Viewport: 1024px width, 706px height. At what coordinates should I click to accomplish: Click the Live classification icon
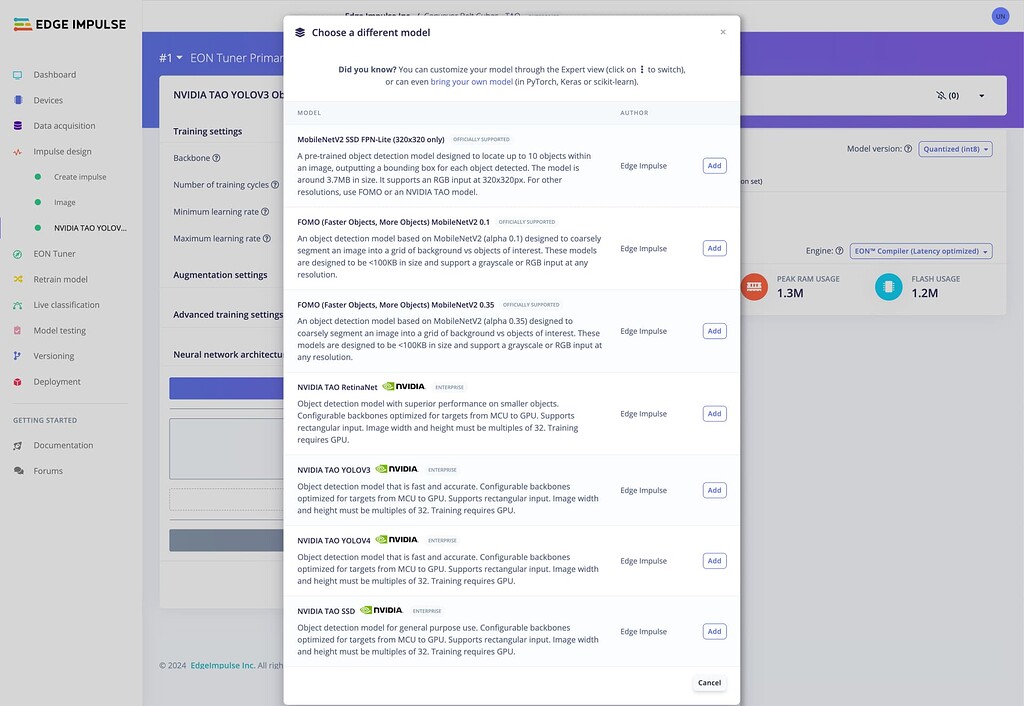click(18, 305)
